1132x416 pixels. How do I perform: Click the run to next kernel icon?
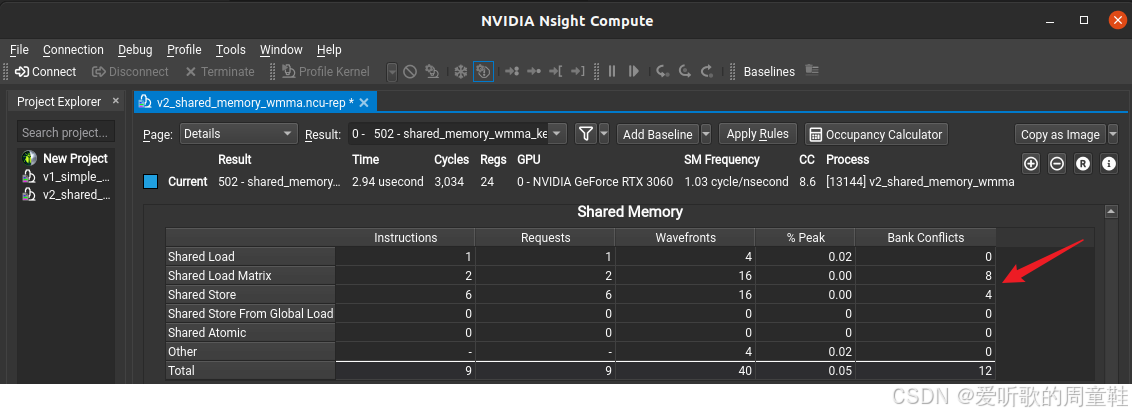[x=512, y=72]
